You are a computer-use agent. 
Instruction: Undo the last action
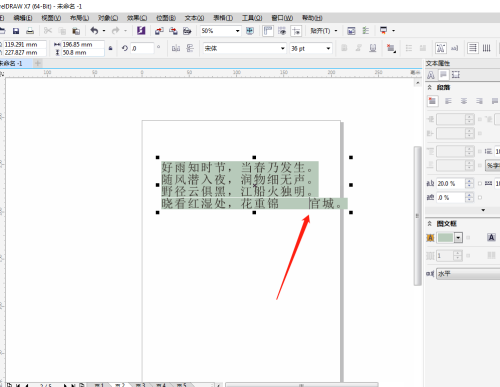click(x=94, y=31)
